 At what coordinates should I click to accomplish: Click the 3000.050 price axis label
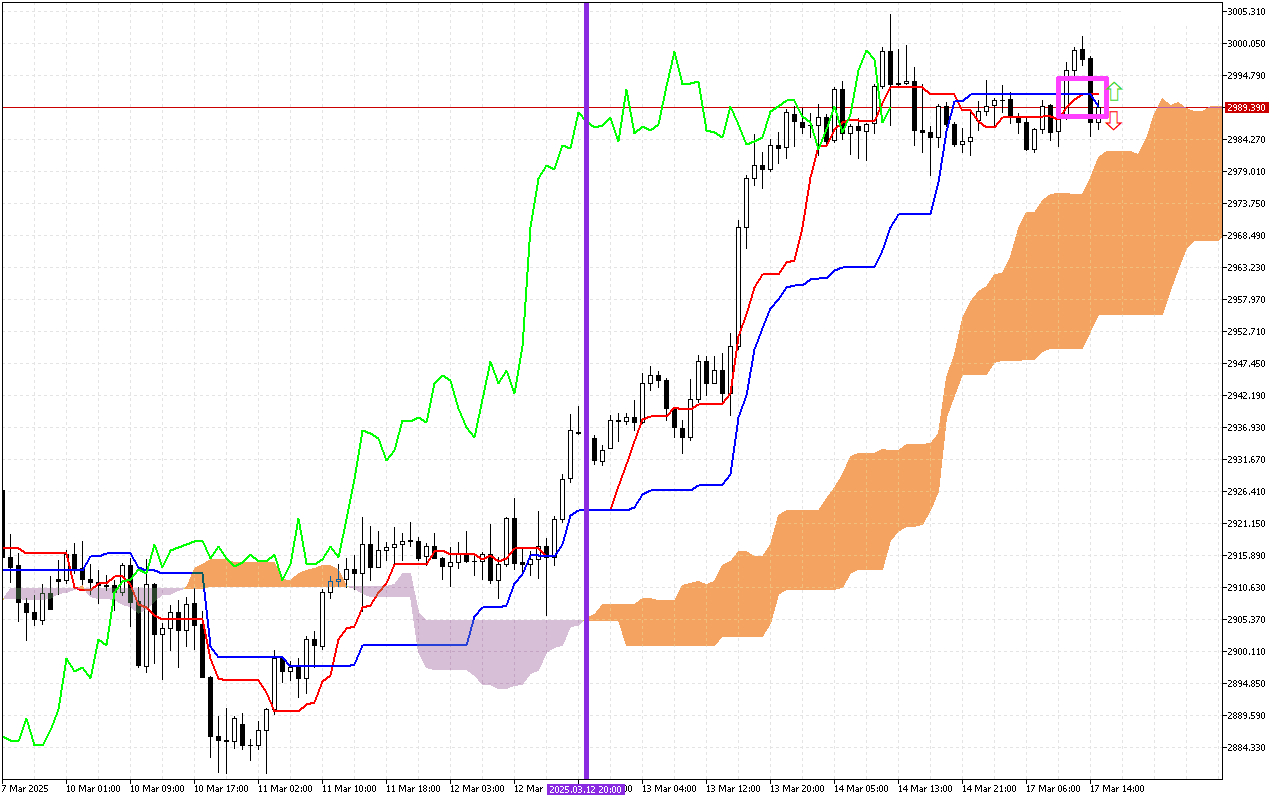point(1246,44)
